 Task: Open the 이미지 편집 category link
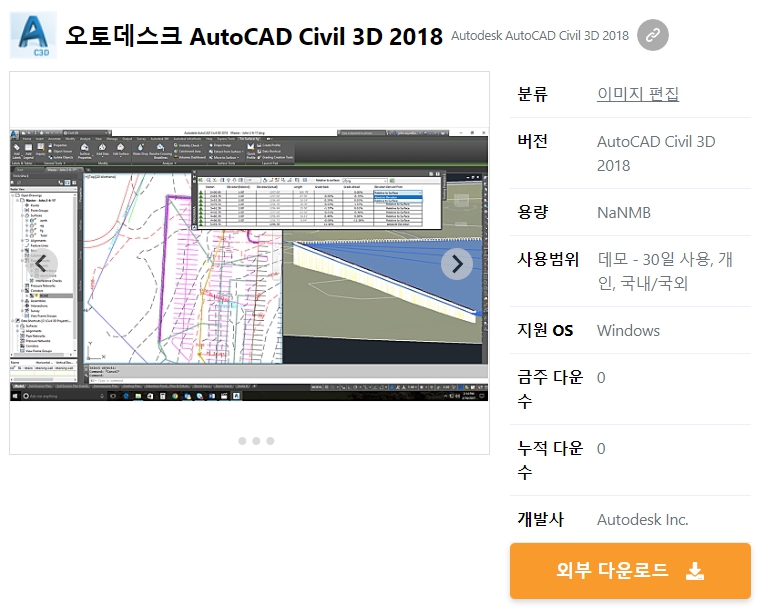tap(638, 94)
